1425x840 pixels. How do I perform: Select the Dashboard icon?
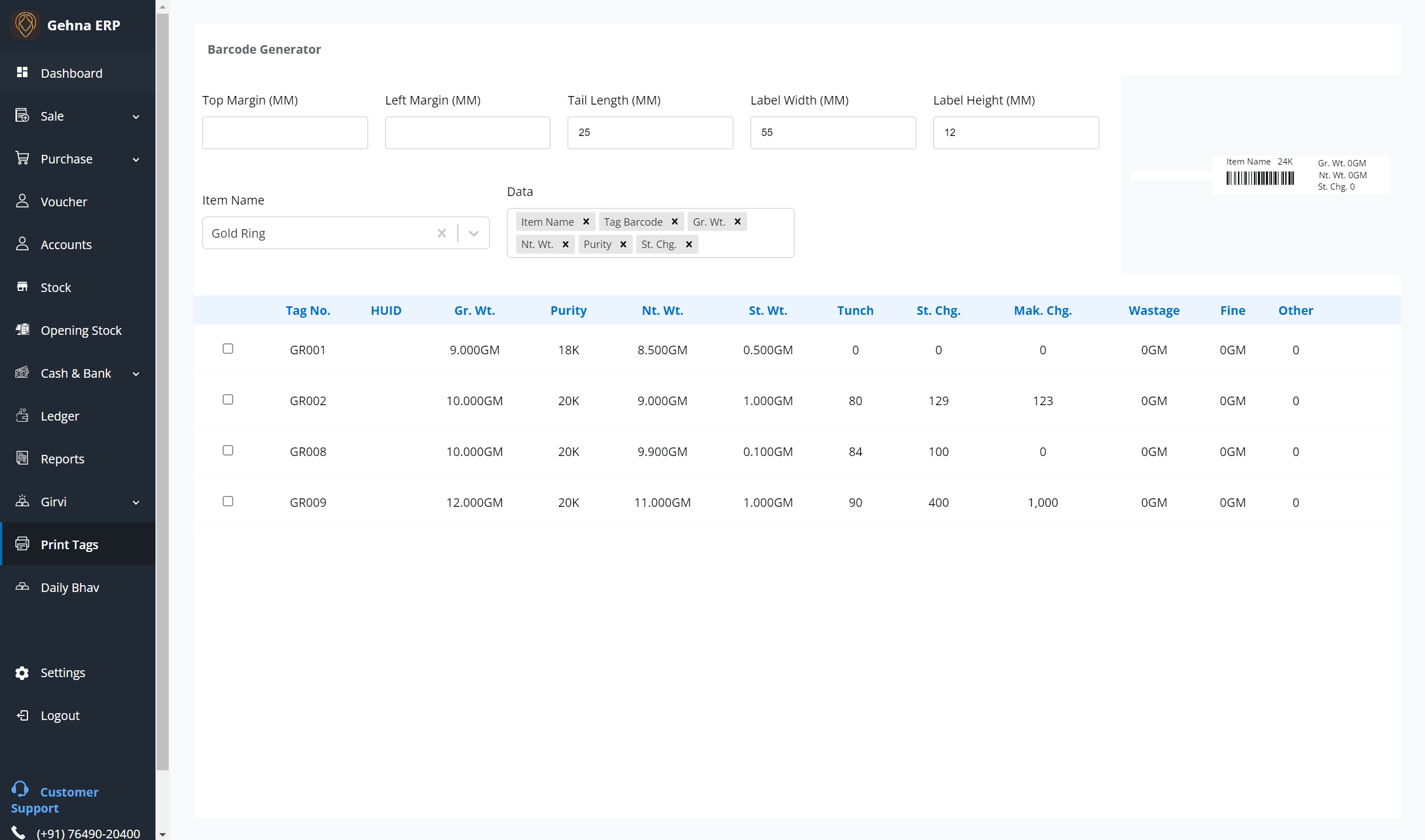point(22,73)
